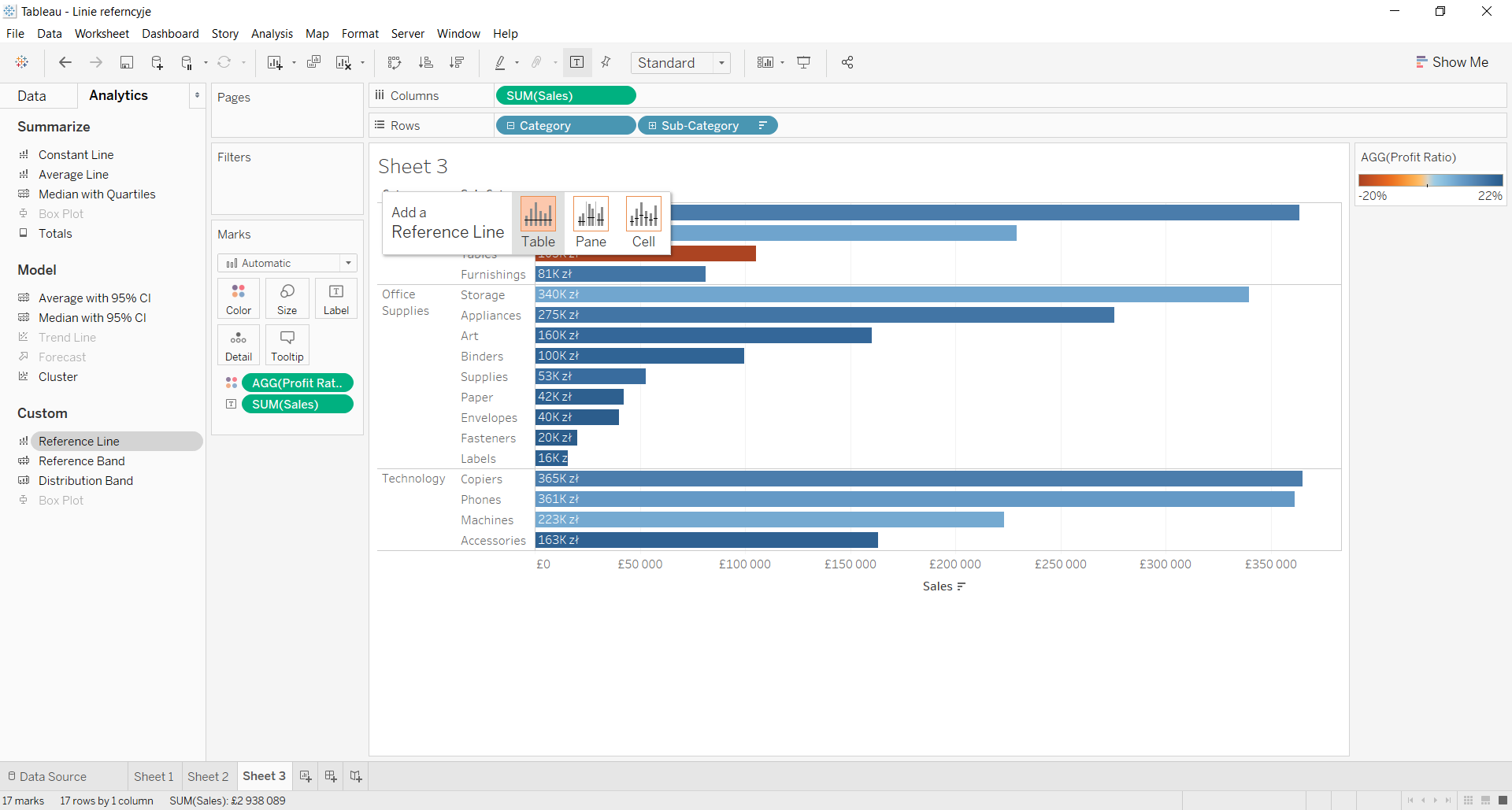The image size is (1512, 810).
Task: Click the Duplicate worksheet toolbar icon
Action: 313,63
